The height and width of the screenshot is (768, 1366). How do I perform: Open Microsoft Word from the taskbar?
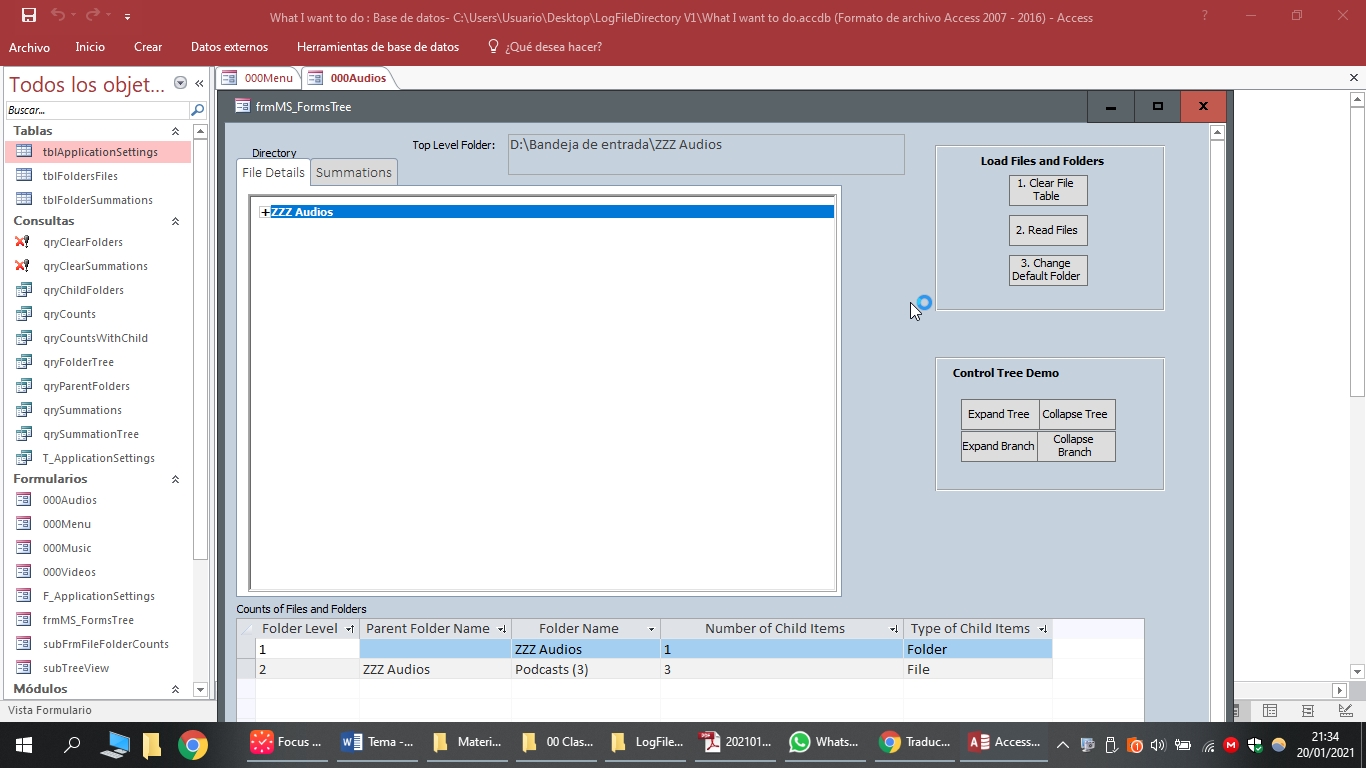click(378, 743)
